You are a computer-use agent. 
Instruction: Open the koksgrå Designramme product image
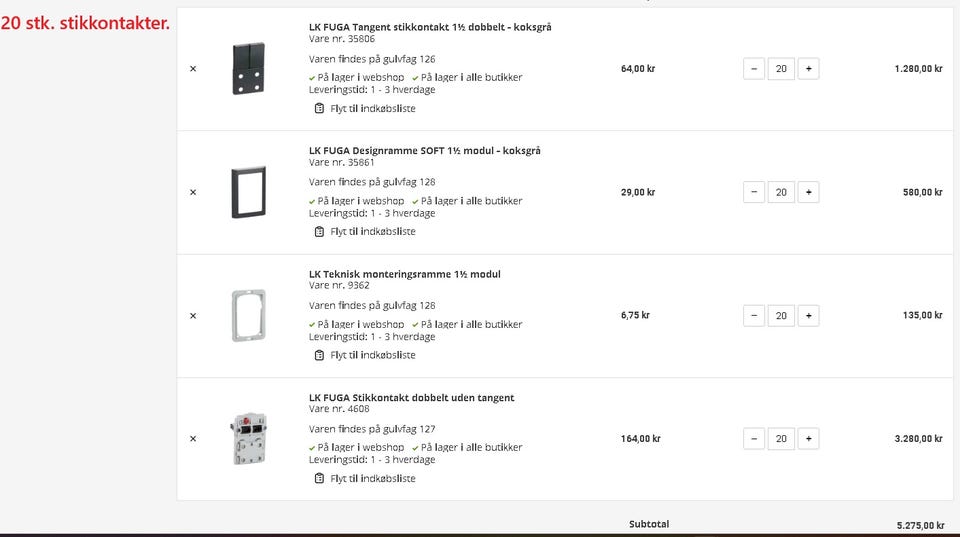[x=248, y=192]
